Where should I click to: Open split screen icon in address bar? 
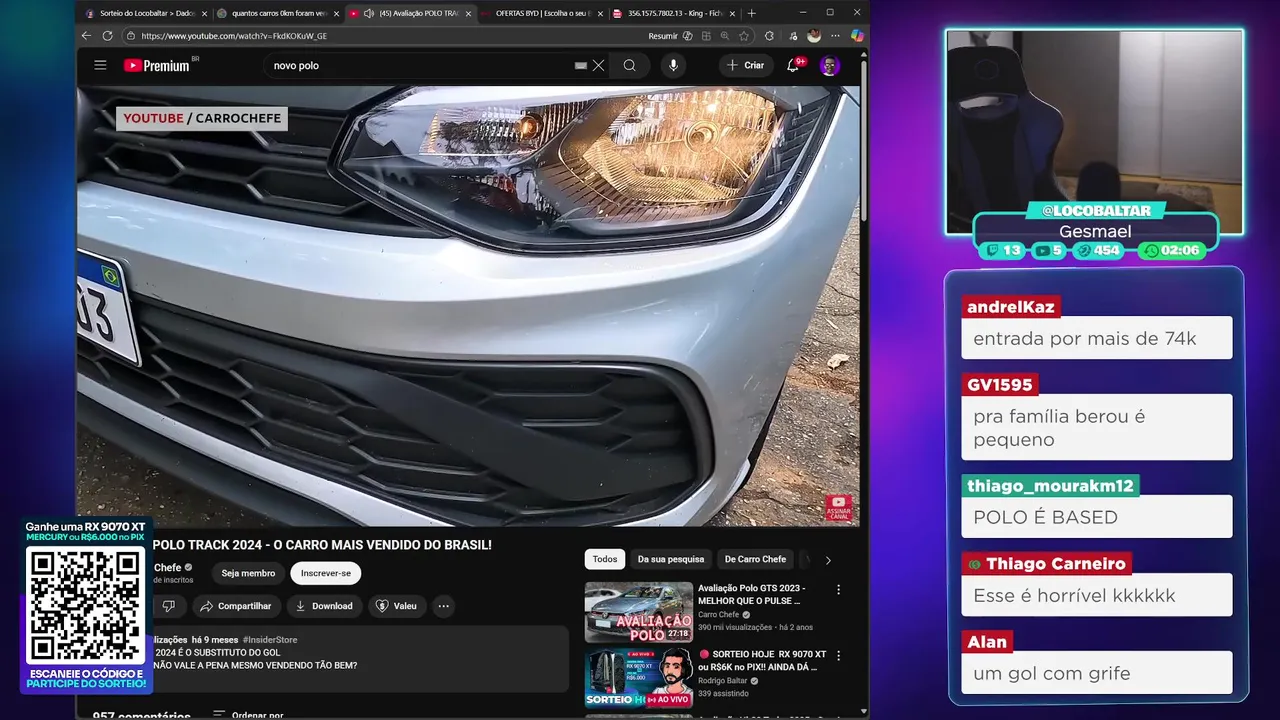pyautogui.click(x=707, y=36)
